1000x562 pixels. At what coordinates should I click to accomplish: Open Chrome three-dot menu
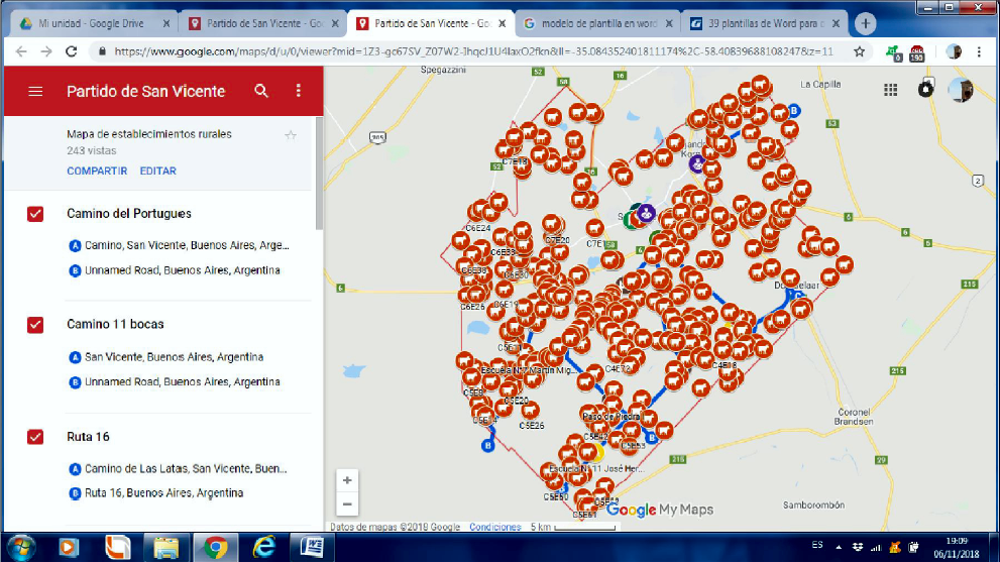pos(979,52)
